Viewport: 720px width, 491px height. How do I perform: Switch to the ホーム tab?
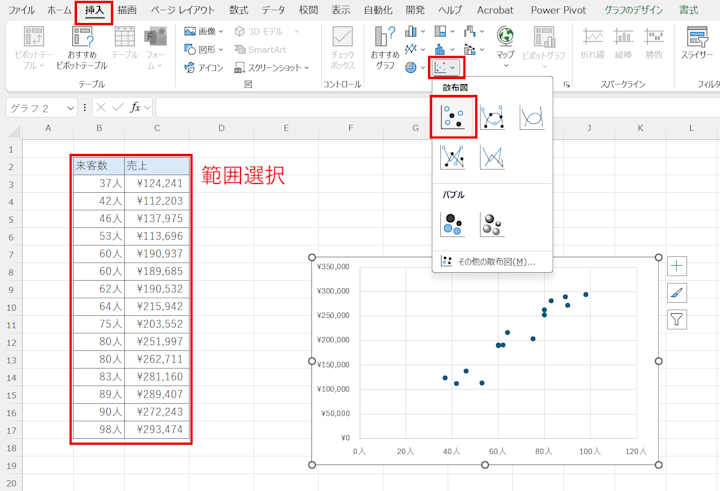pyautogui.click(x=59, y=10)
